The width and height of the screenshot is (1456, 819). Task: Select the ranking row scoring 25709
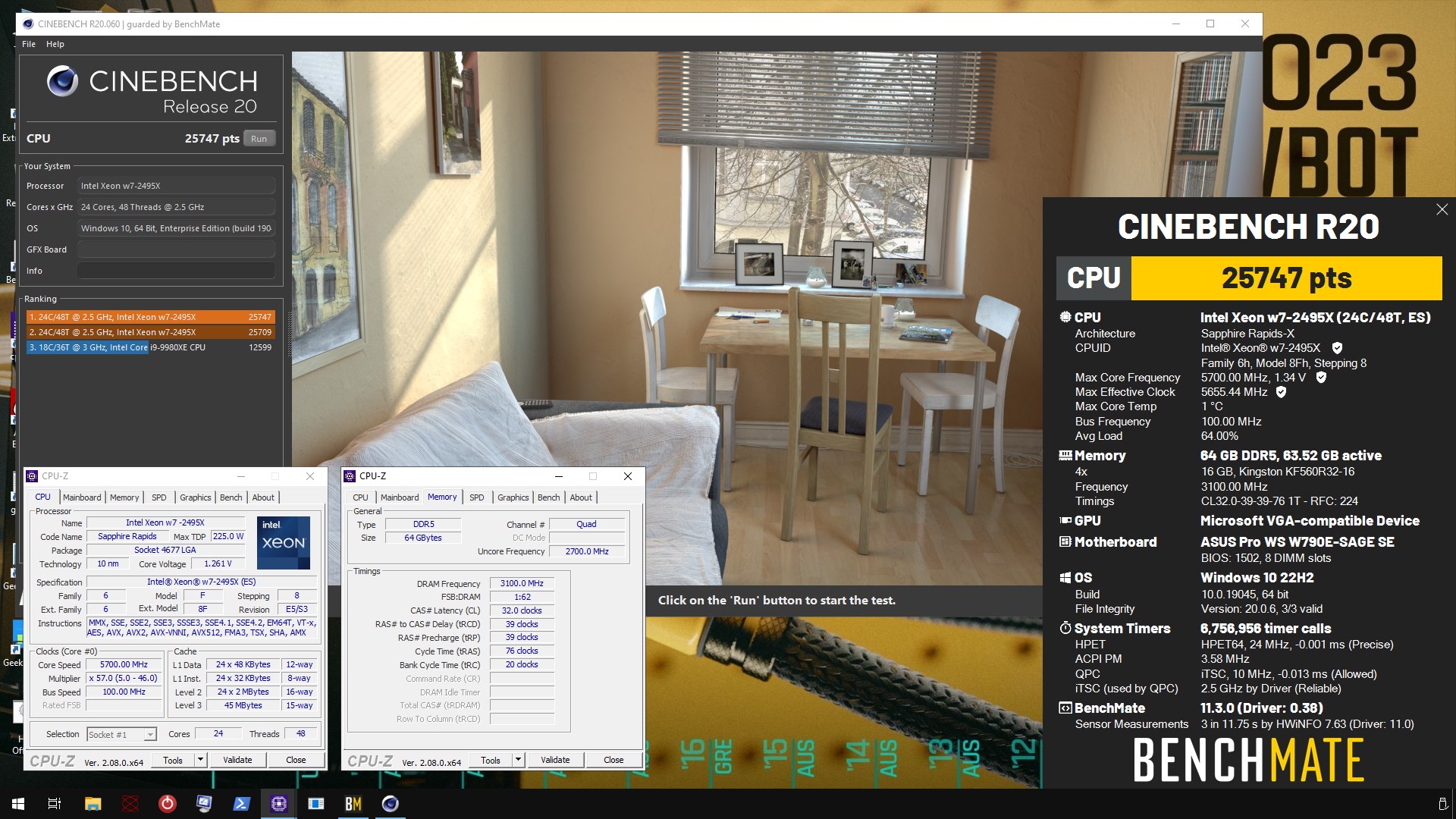coord(150,332)
